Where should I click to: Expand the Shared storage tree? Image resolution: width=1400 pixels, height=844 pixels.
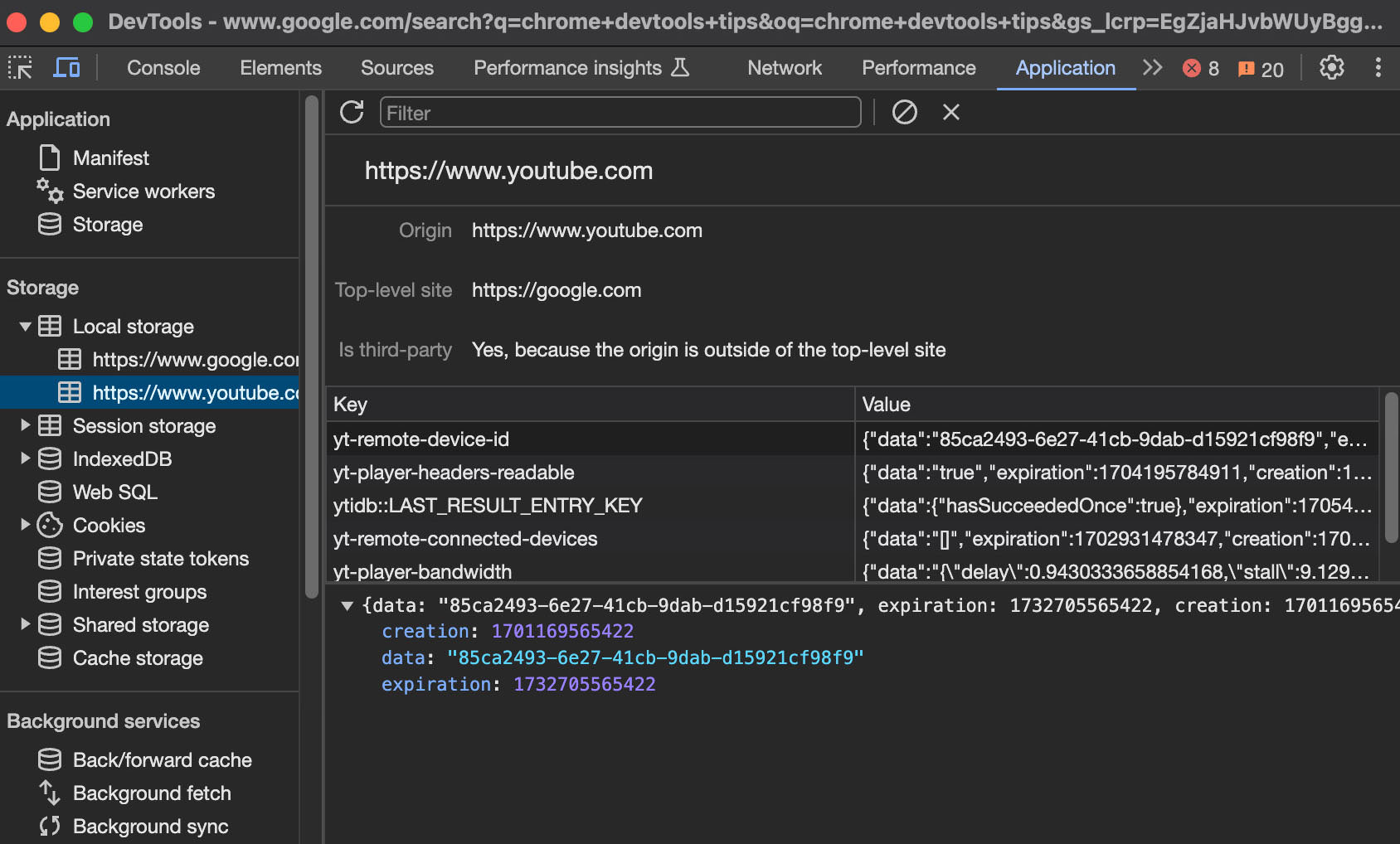coord(26,624)
